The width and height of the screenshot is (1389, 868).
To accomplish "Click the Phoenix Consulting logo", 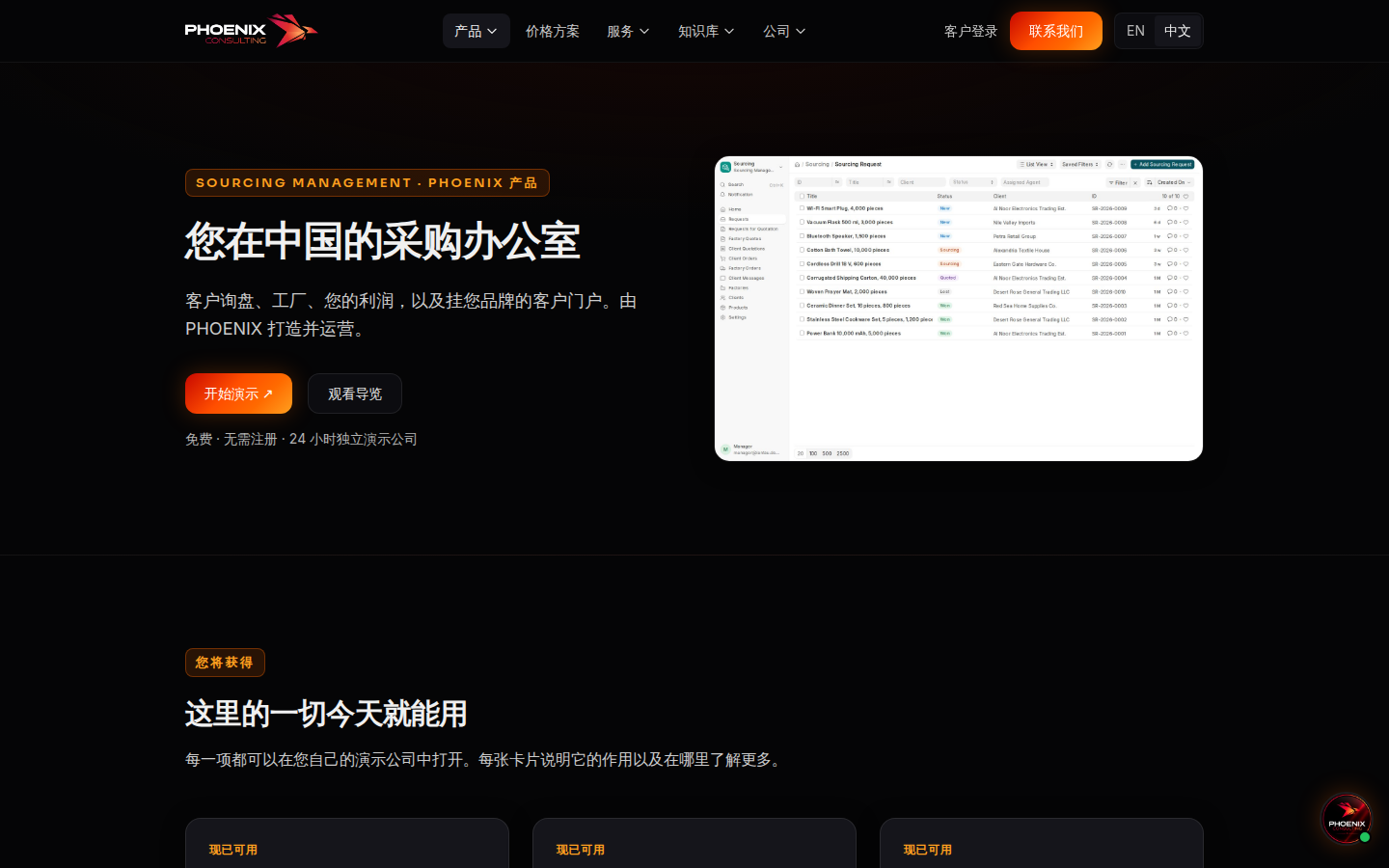I will [x=251, y=31].
